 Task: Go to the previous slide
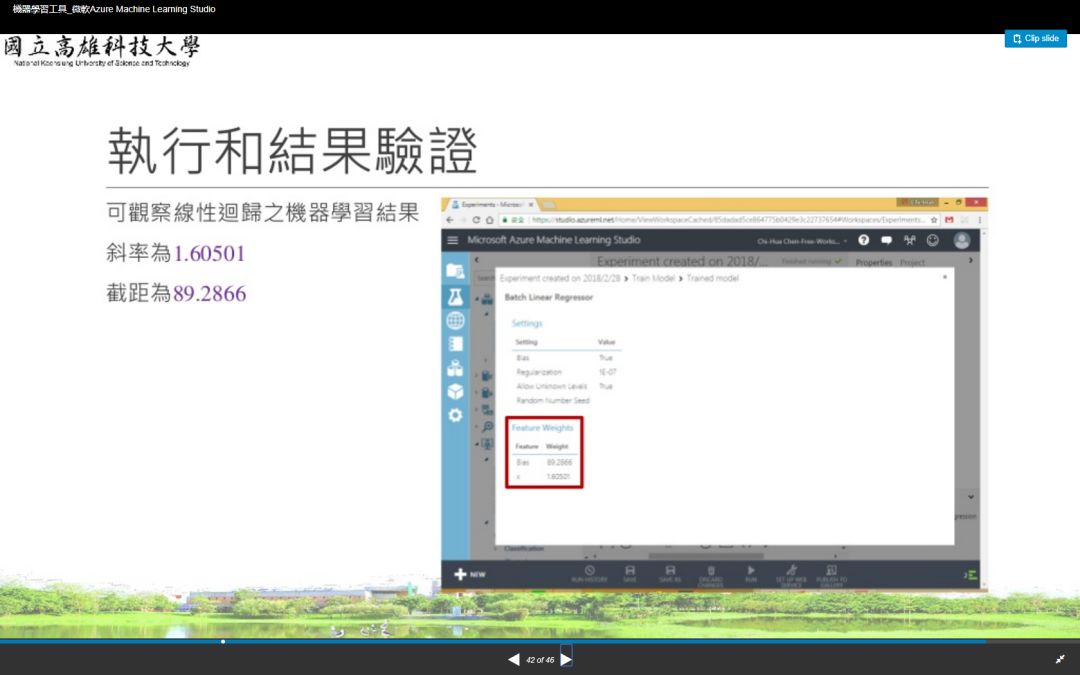coord(514,659)
